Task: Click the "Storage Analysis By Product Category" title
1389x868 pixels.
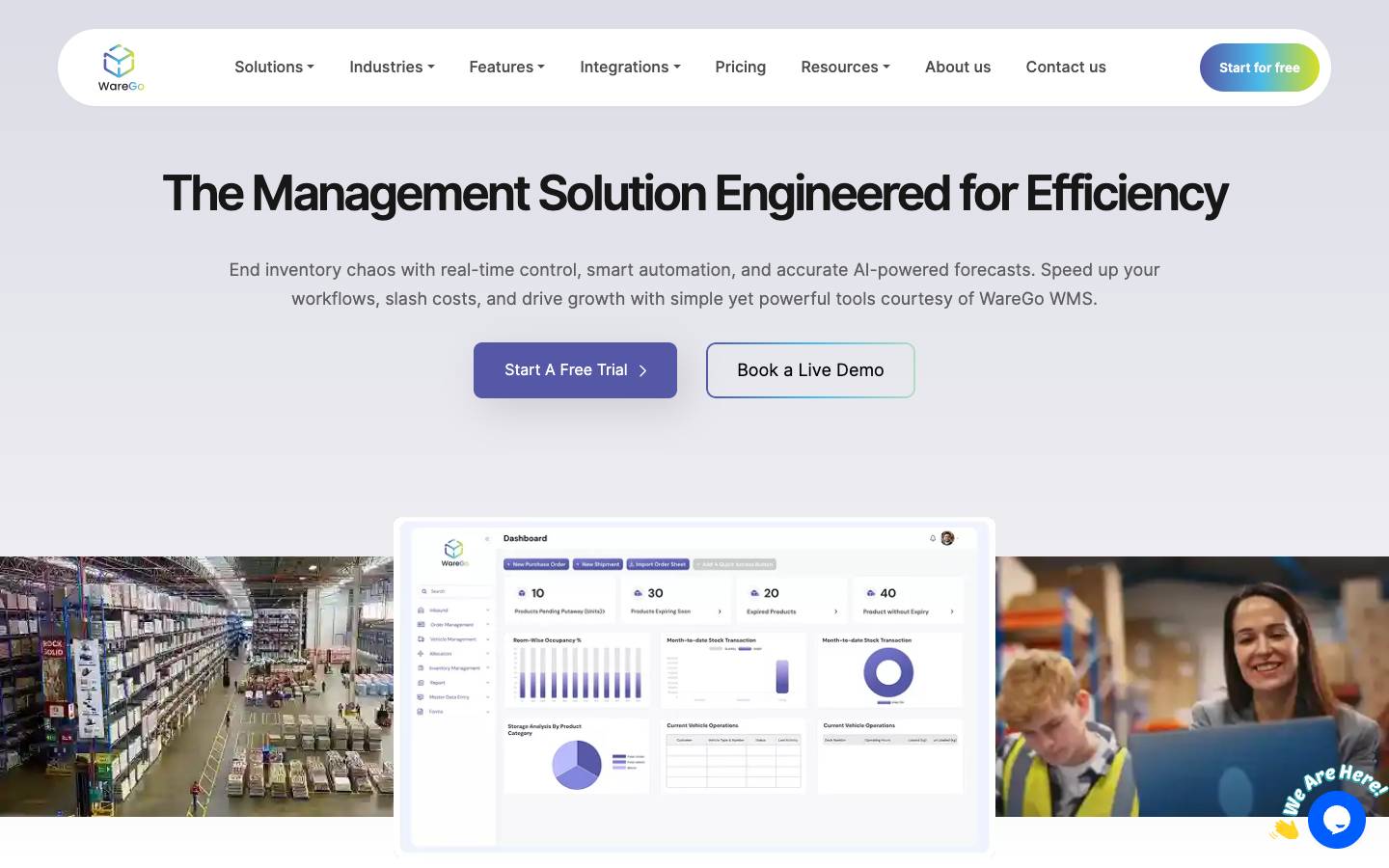Action: (544, 729)
